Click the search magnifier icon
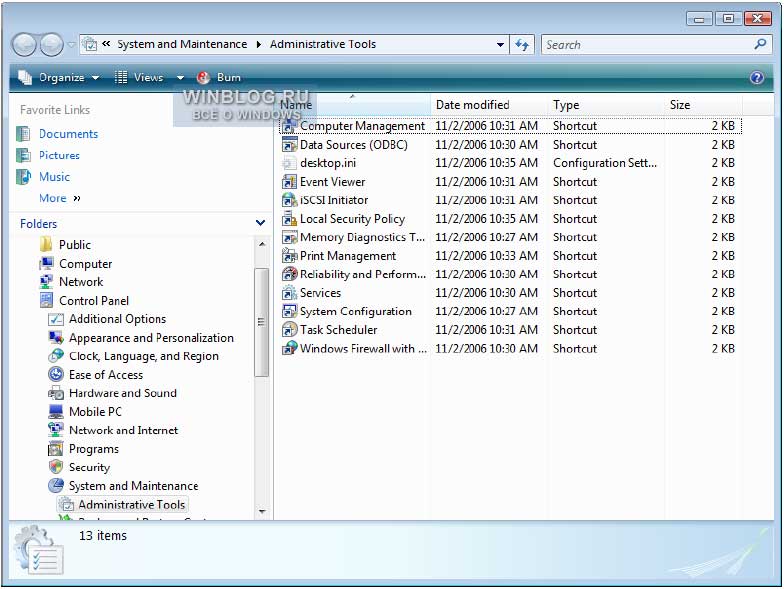 pos(760,44)
